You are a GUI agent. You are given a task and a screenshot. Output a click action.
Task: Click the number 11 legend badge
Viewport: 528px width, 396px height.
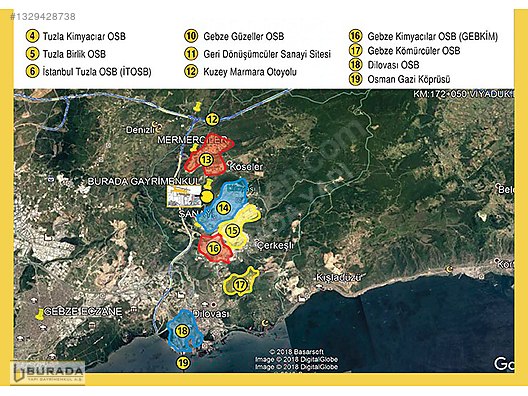191,54
